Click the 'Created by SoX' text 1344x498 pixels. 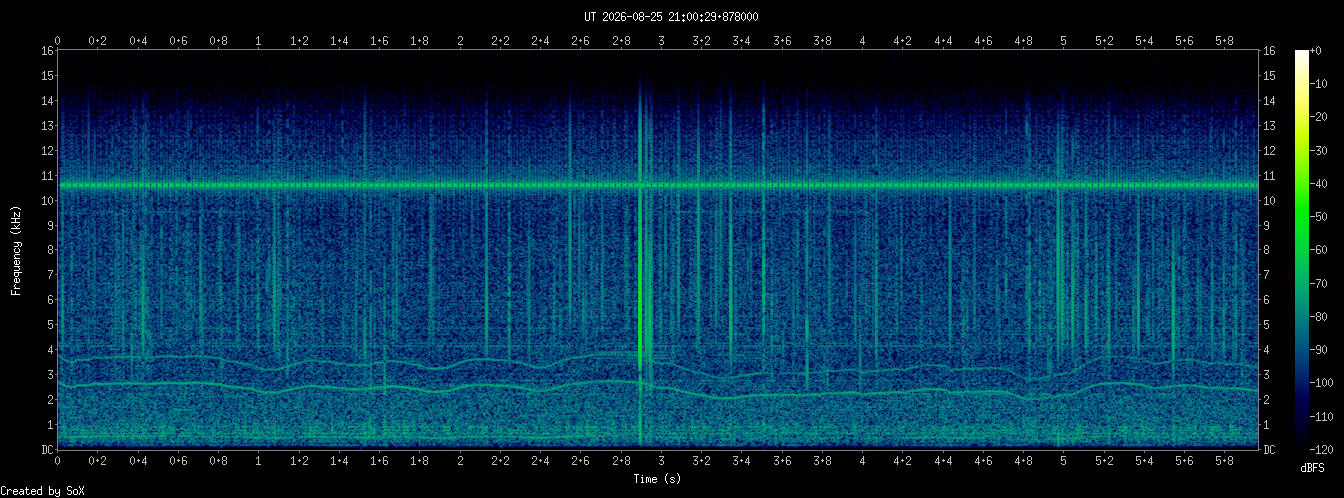tap(36, 490)
